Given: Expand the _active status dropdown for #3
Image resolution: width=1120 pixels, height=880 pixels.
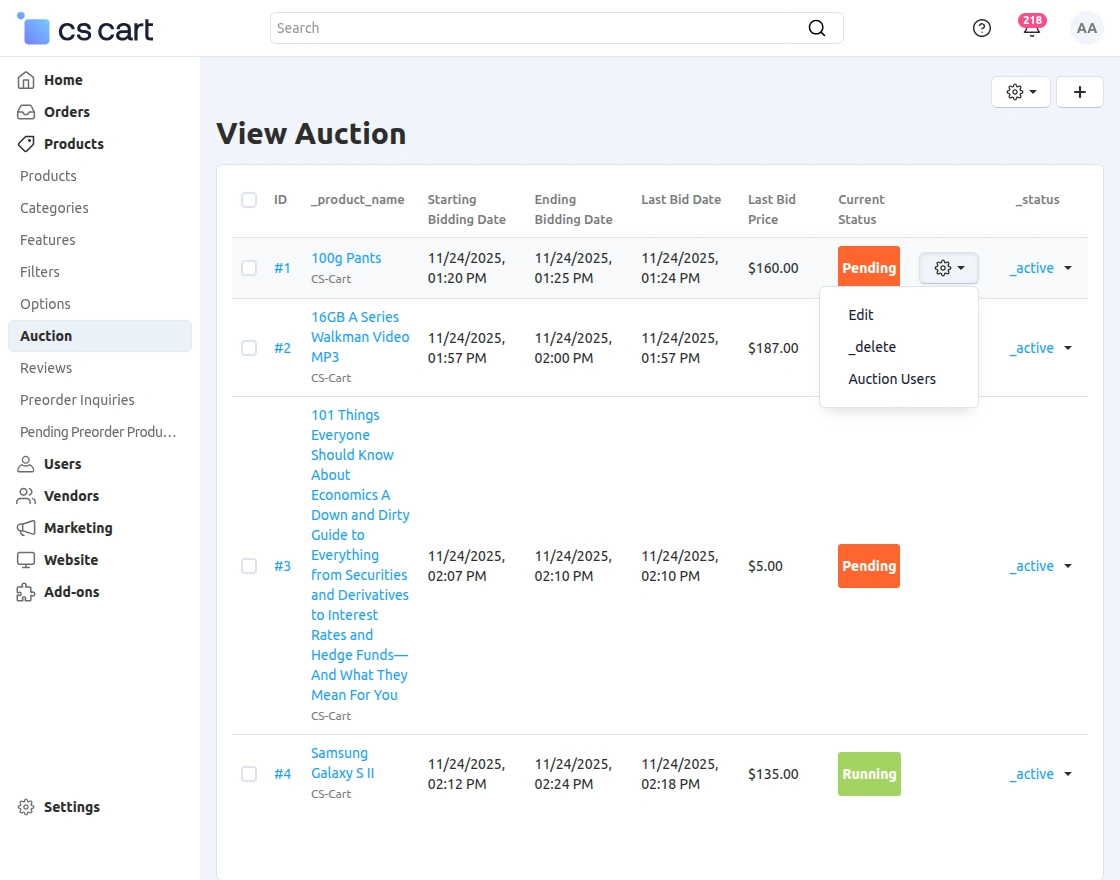Looking at the screenshot, I should tap(1067, 566).
